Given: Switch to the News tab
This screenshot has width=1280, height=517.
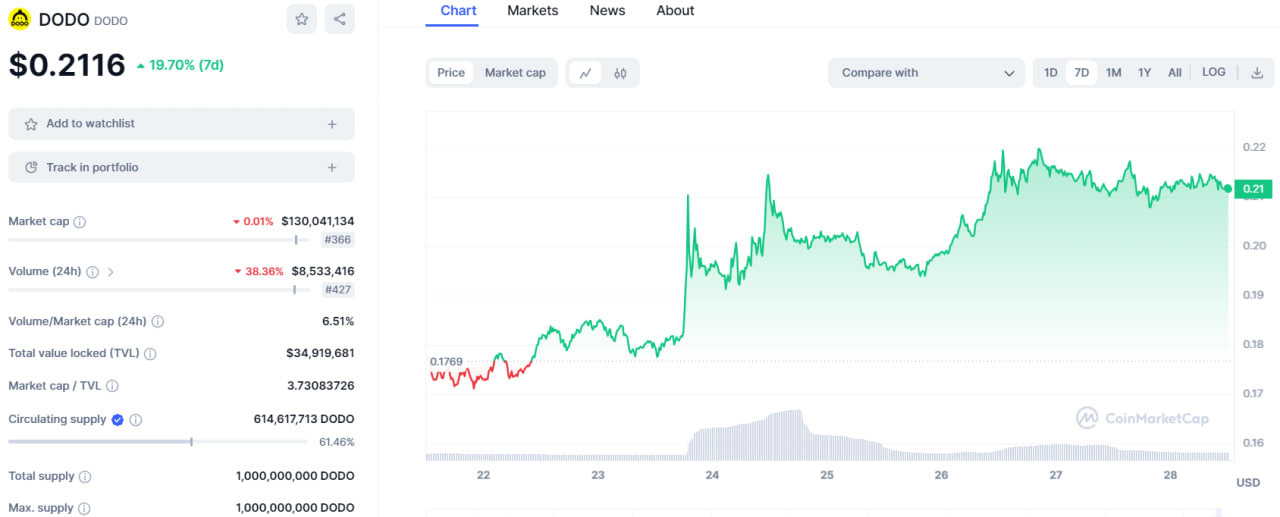Looking at the screenshot, I should (x=607, y=11).
